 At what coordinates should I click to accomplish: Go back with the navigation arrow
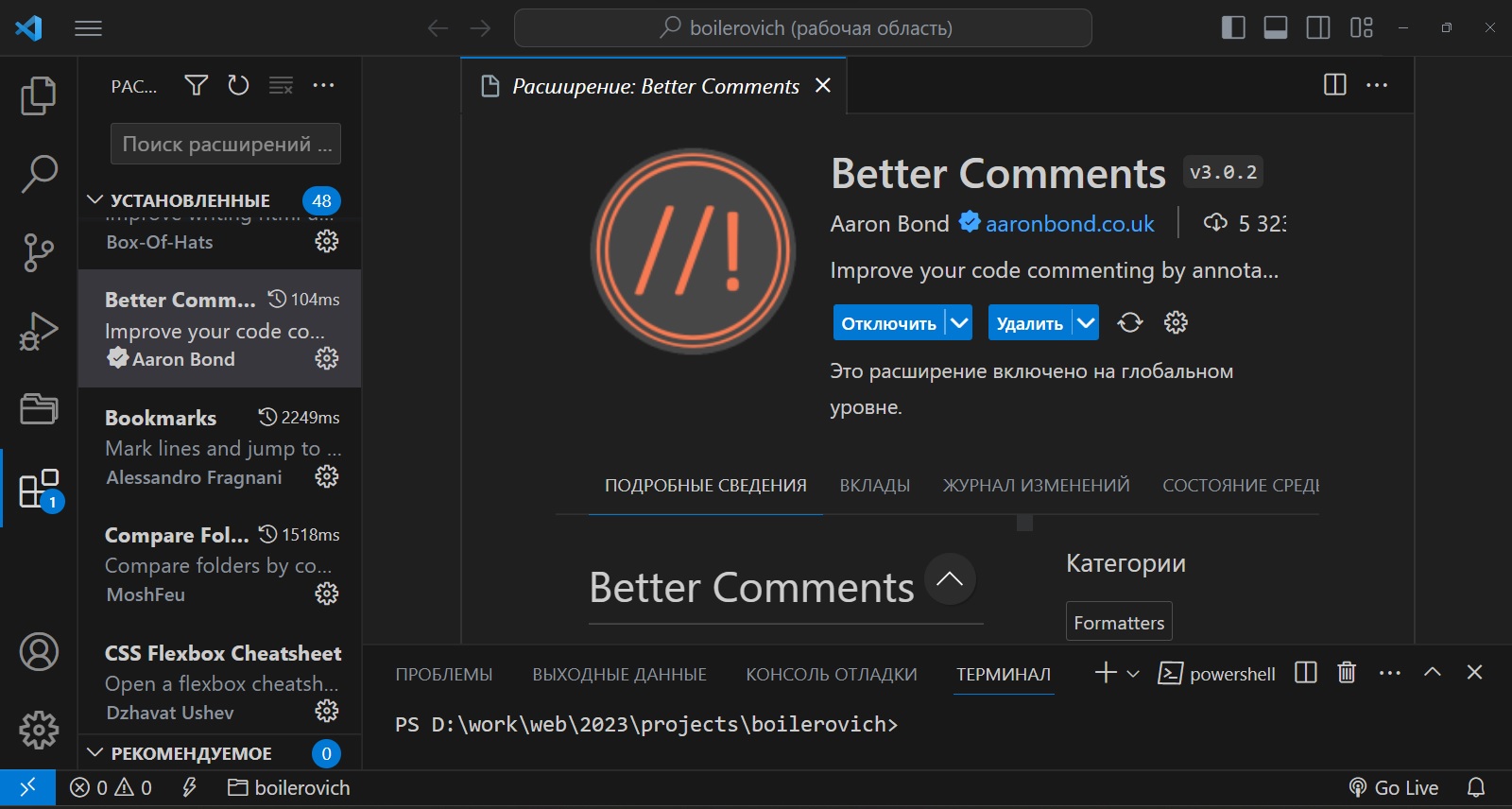pos(438,28)
